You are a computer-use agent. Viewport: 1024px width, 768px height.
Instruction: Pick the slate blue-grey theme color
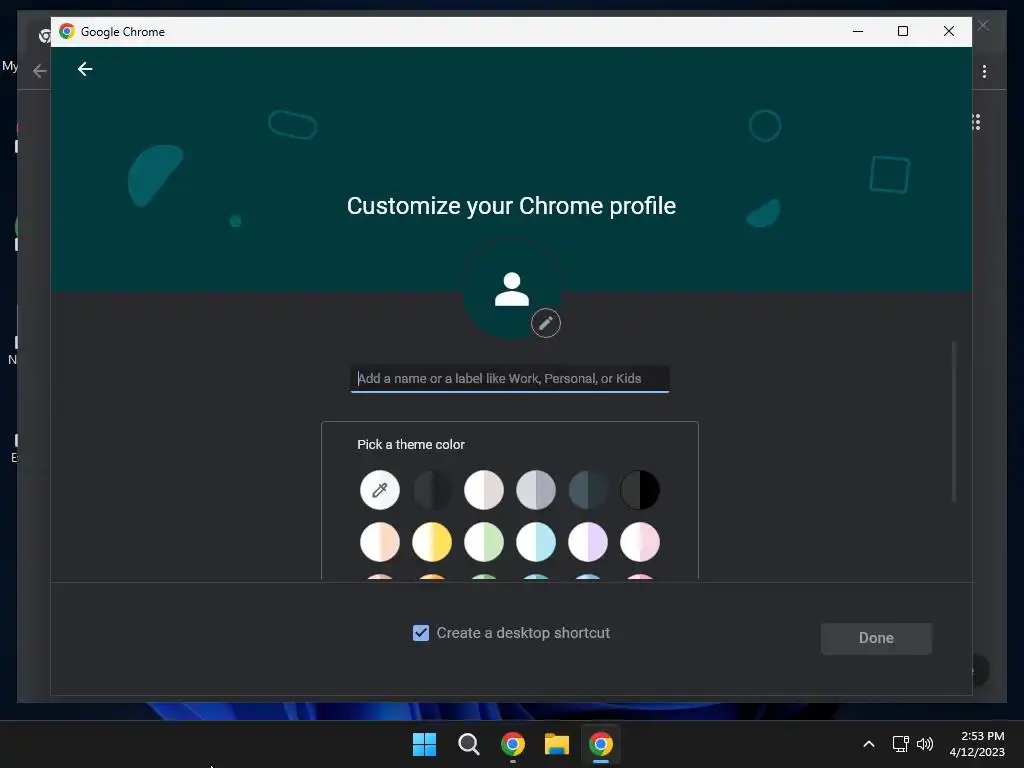tap(588, 489)
